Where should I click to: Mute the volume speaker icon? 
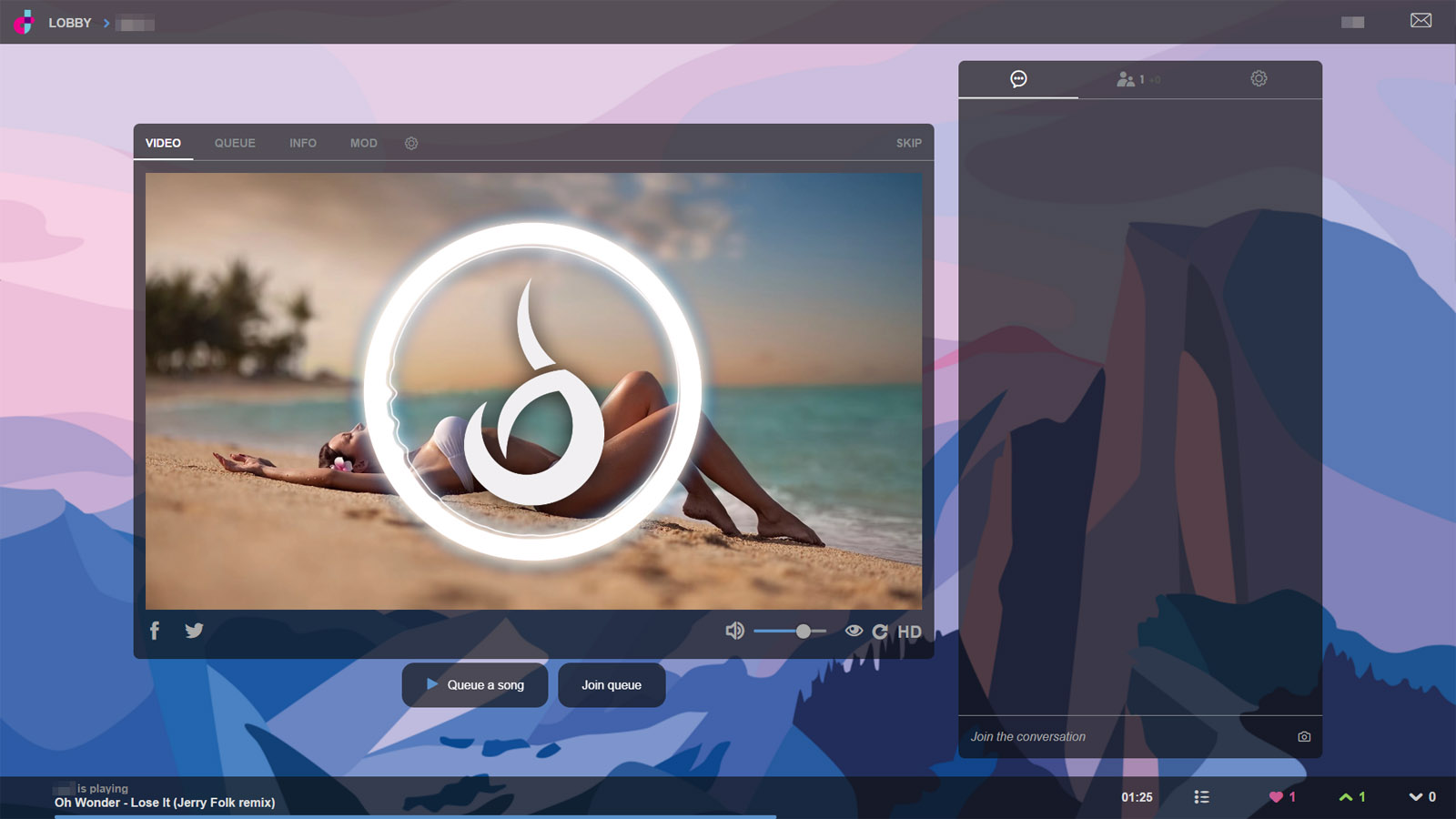pyautogui.click(x=734, y=631)
